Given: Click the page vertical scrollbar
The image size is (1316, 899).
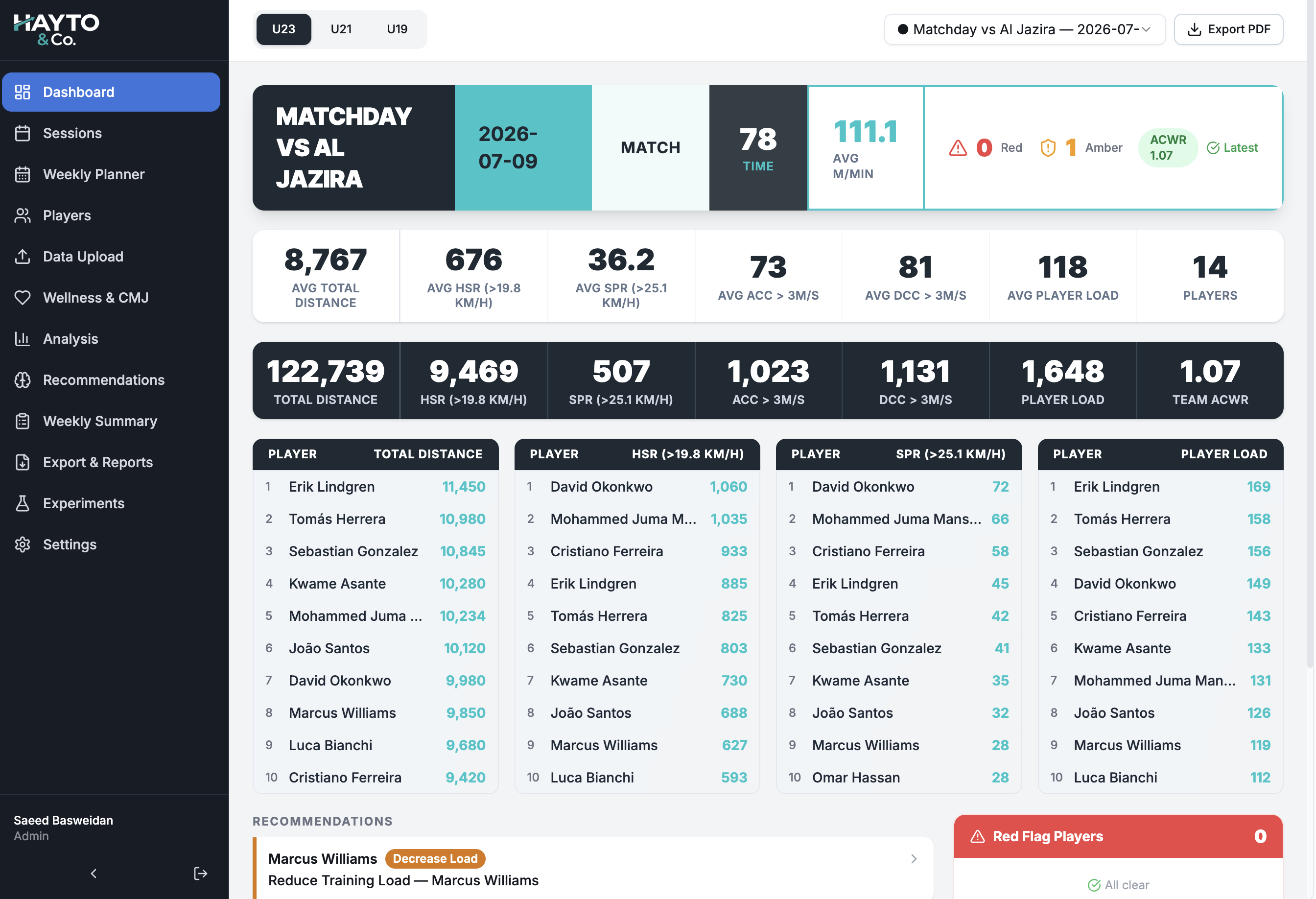Looking at the screenshot, I should 1310,334.
